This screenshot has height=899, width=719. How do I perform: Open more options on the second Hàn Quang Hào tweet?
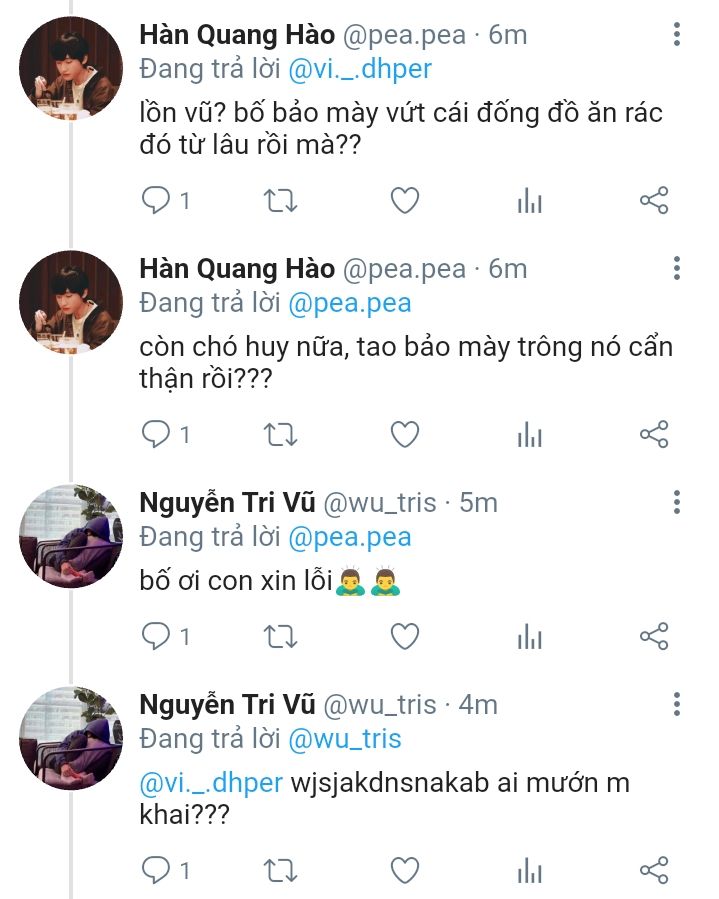[x=677, y=268]
